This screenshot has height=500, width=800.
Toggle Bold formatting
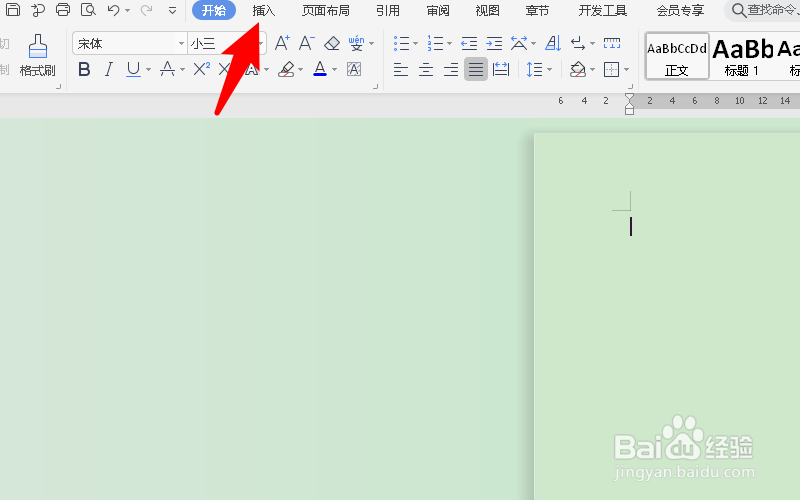[85, 69]
